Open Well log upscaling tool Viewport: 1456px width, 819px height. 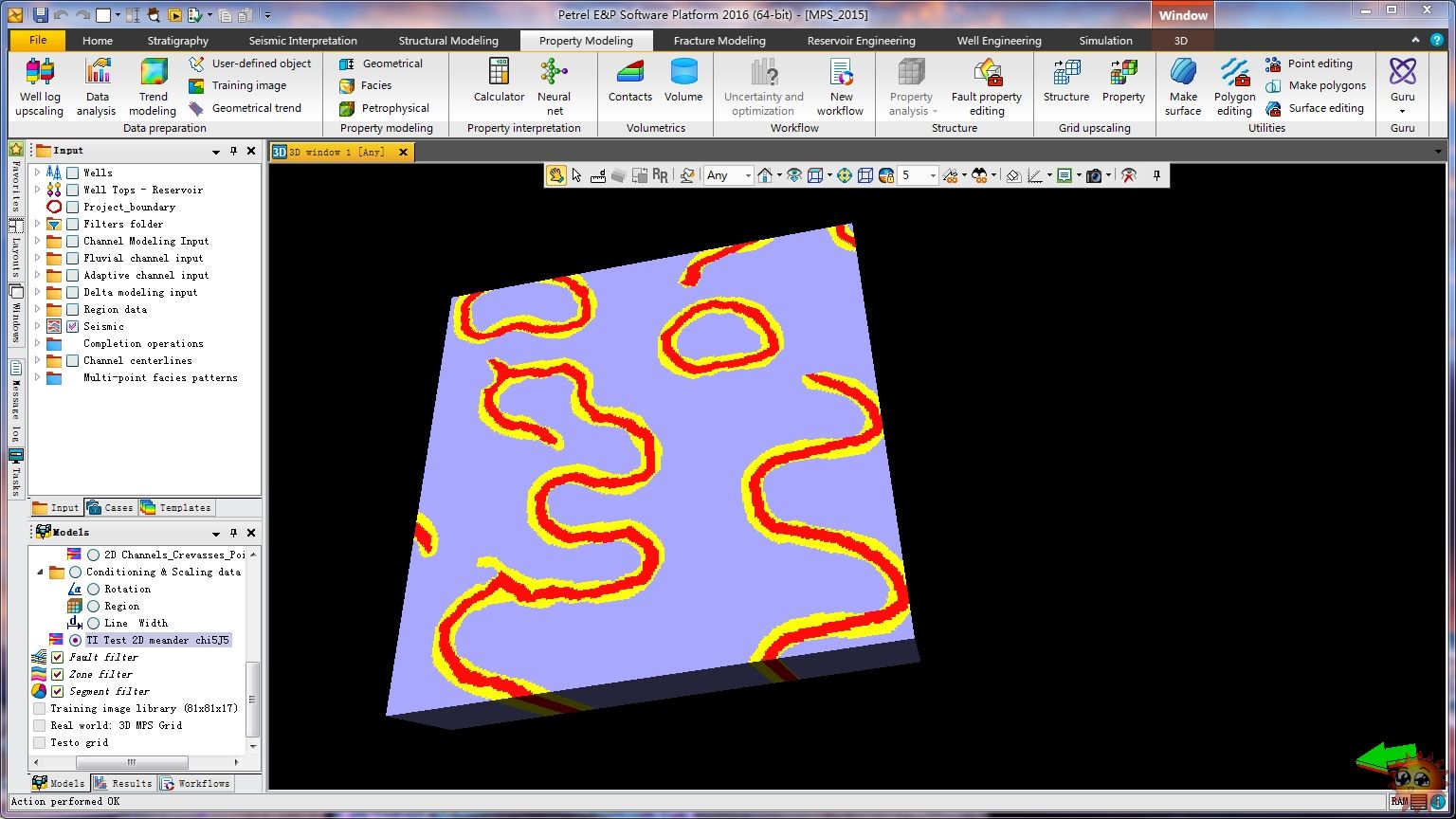pos(40,87)
